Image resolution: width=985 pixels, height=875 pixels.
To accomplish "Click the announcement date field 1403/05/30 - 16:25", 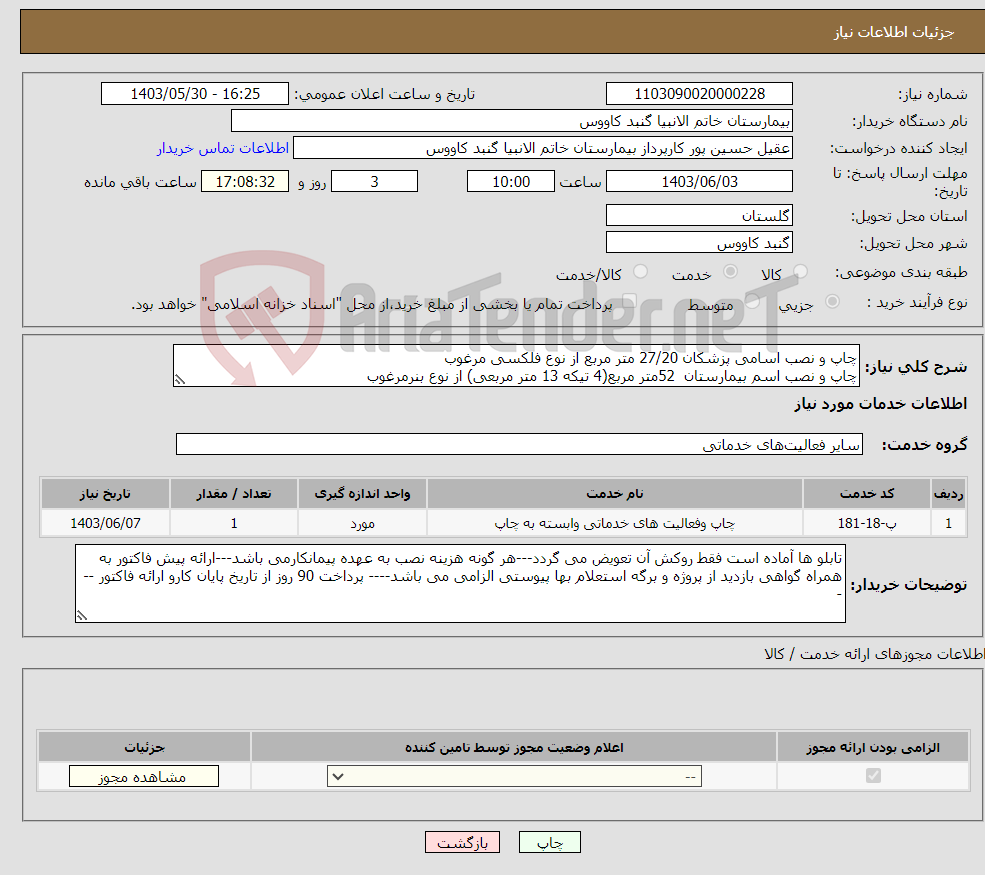I will (195, 94).
